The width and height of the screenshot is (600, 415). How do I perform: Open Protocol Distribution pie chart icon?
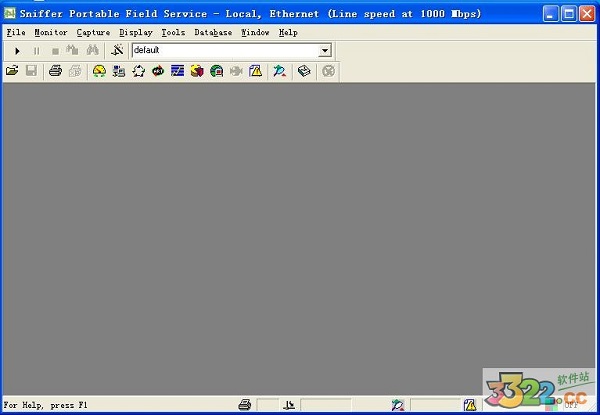(197, 71)
